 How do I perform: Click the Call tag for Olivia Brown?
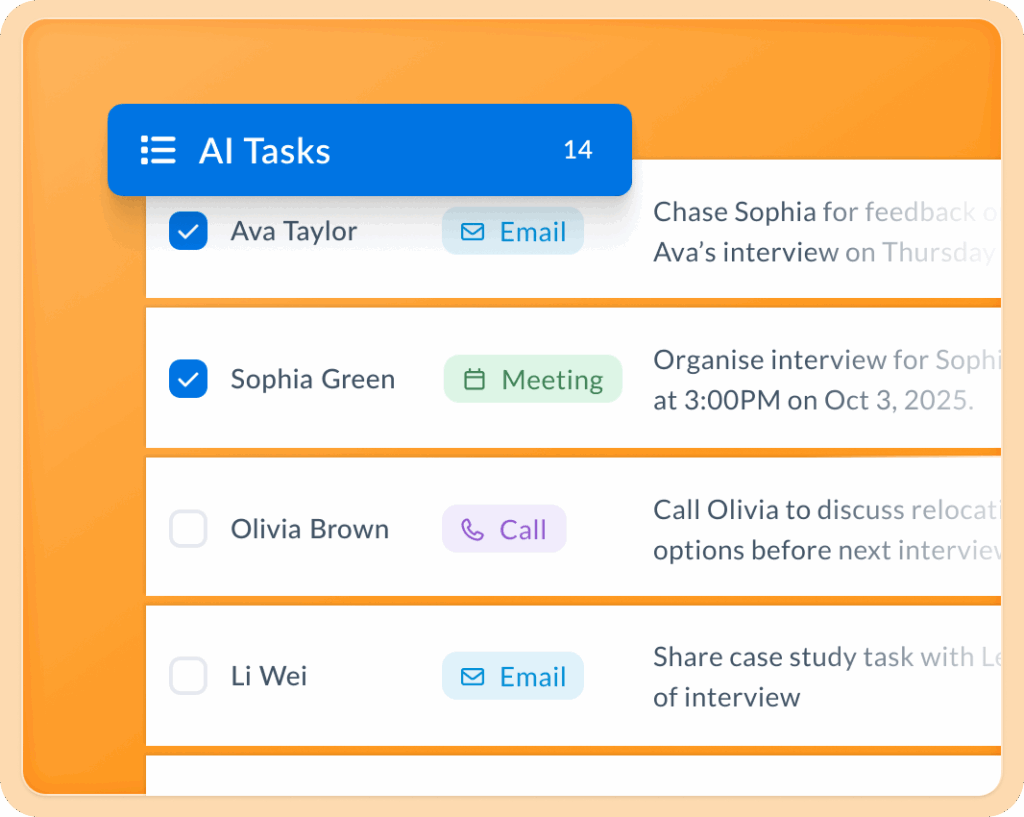click(504, 529)
